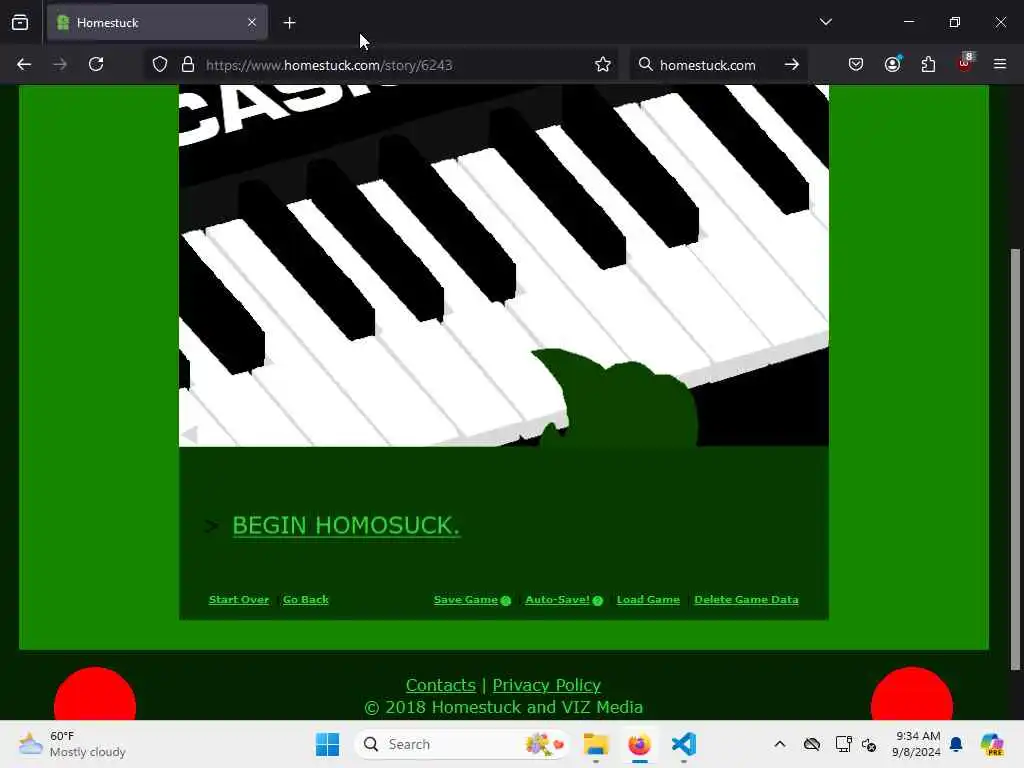Open the Copilot preview taskbar icon
1024x768 pixels.
992,744
